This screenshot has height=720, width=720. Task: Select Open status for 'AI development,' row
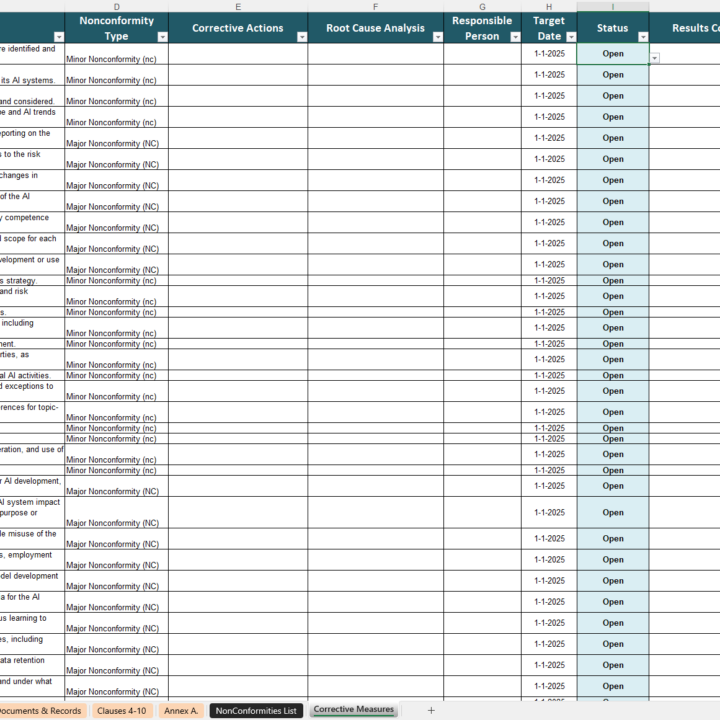tap(613, 486)
